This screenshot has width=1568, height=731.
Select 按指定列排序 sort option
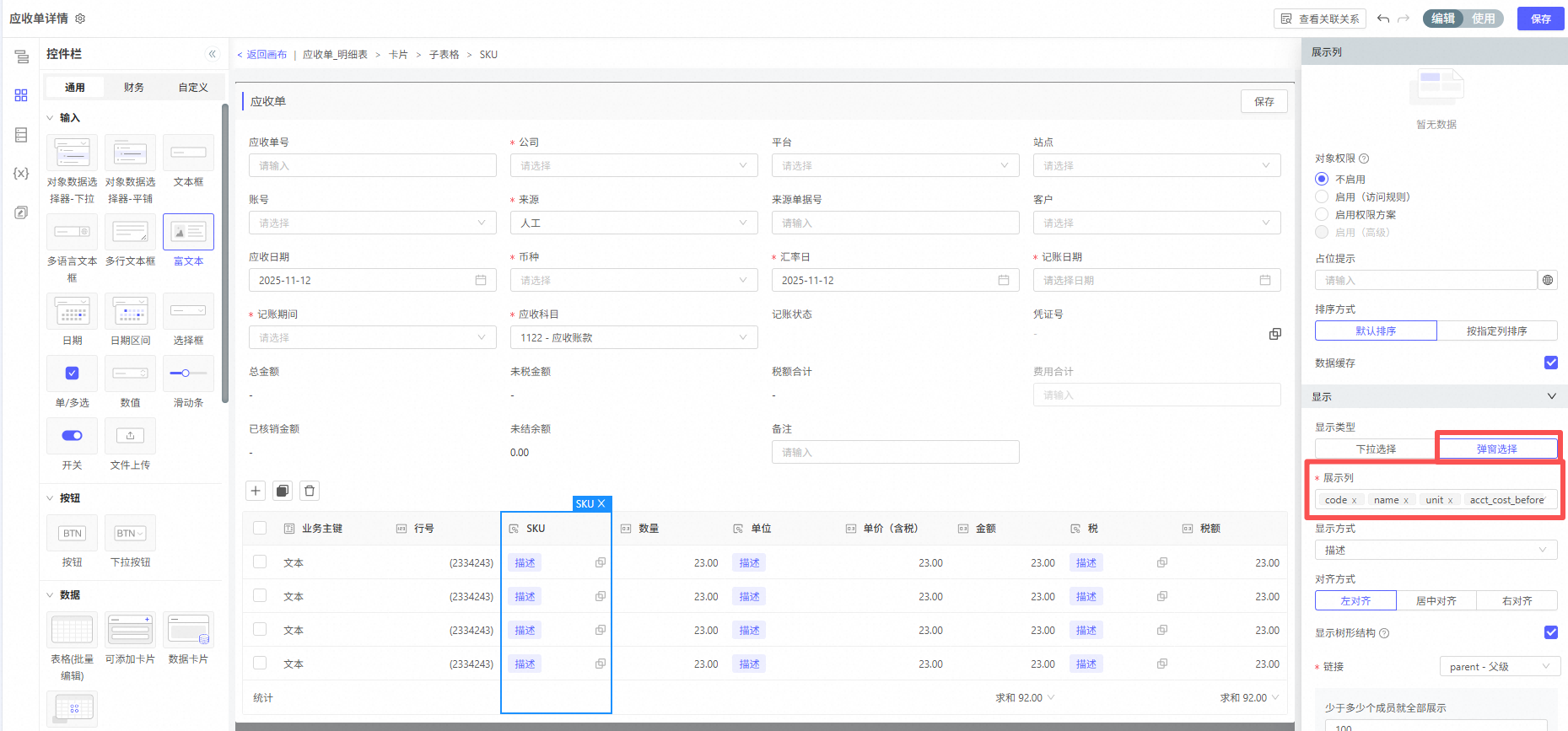(1496, 331)
